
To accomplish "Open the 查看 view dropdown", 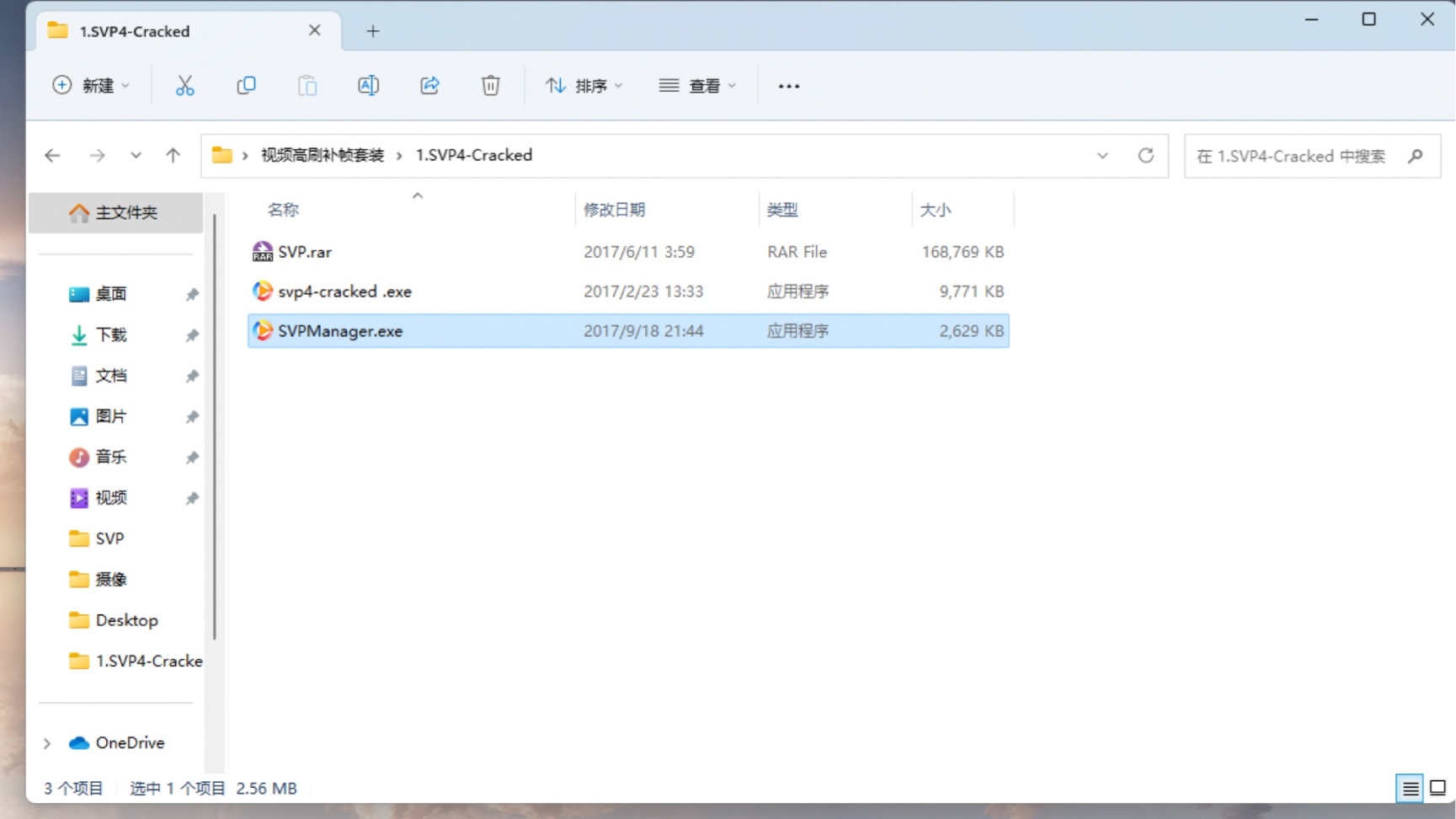I will (697, 85).
